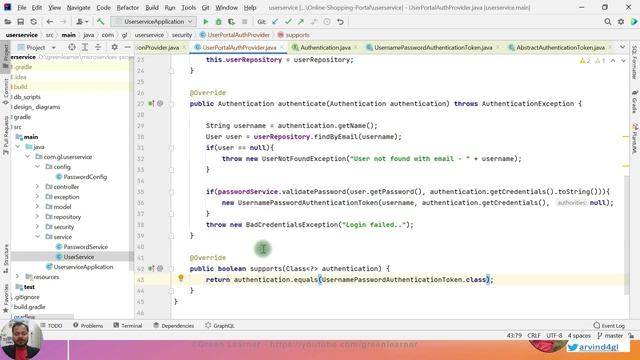Viewport: 640px width, 360px height.
Task: Click Collapse All icon in Project panel
Action: tap(98, 47)
